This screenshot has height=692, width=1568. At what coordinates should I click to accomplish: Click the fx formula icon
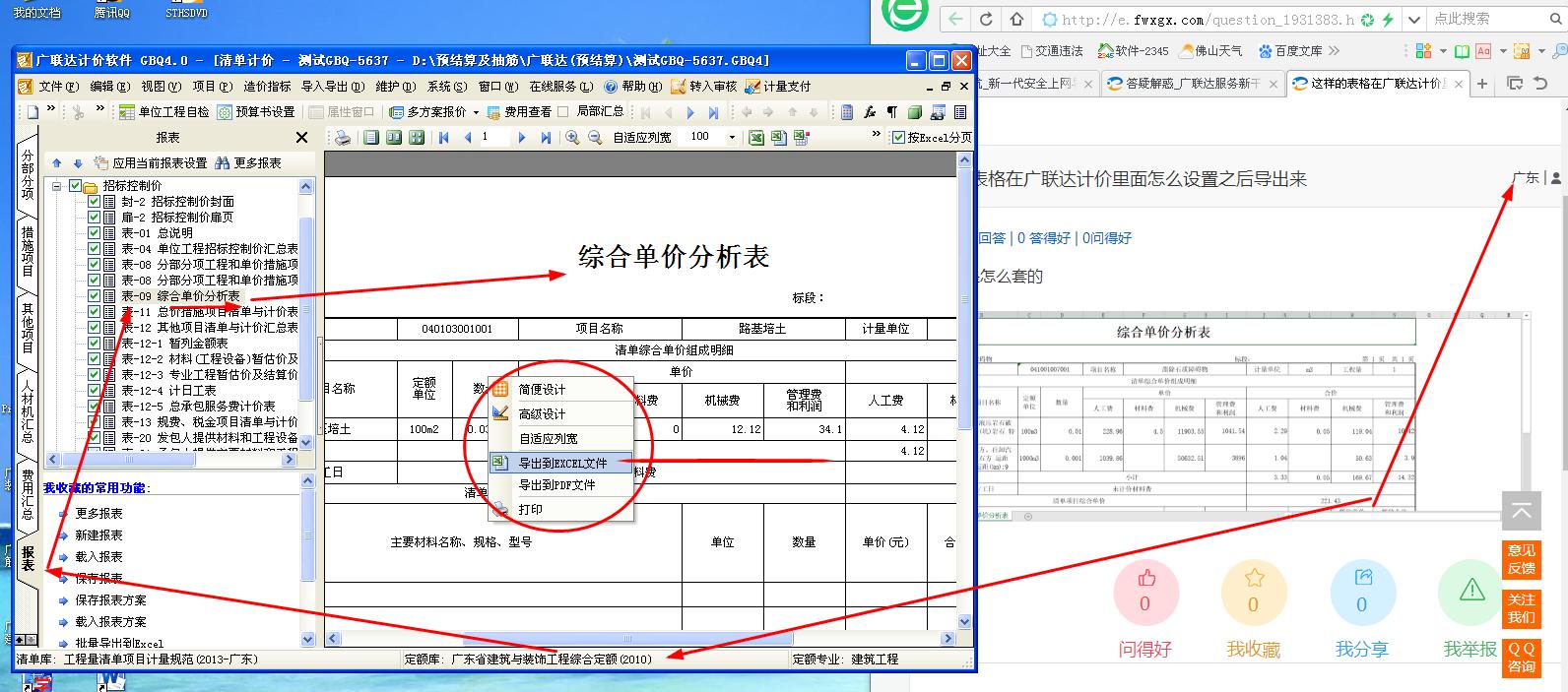[871, 112]
